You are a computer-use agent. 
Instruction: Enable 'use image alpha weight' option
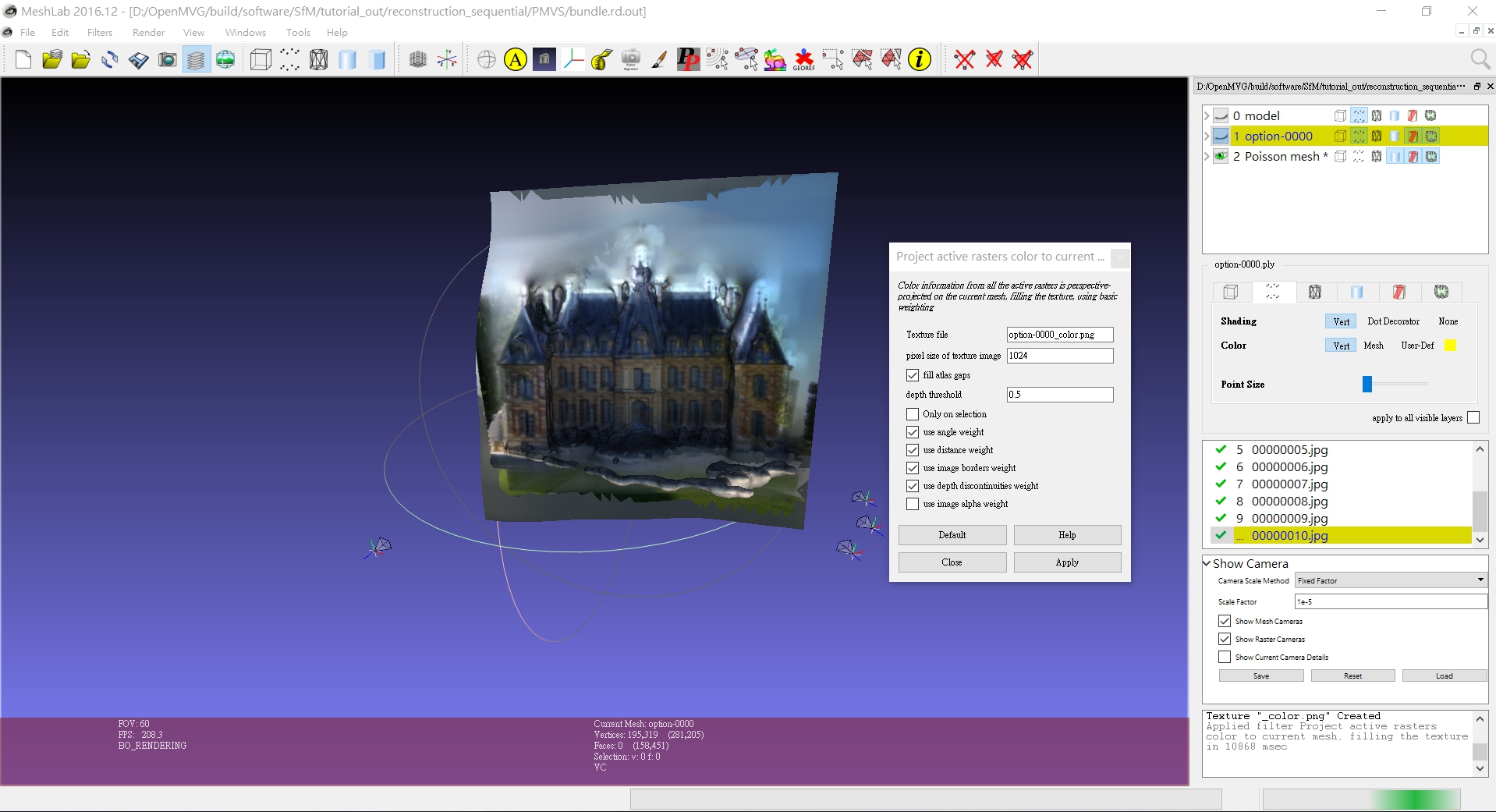913,504
